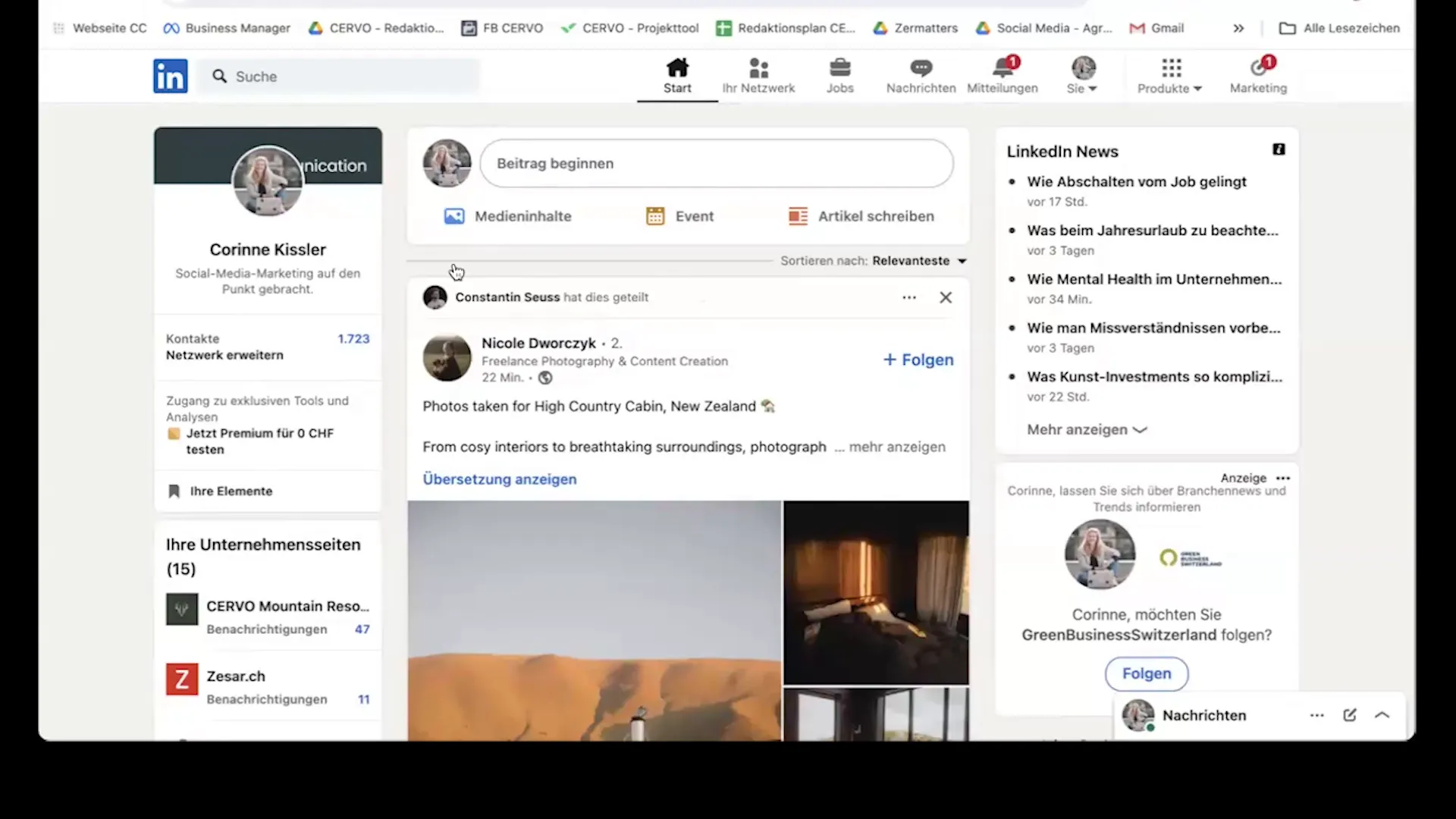Collapse the Nachrichten panel chevron
Viewport: 1456px width, 819px height.
click(1382, 715)
